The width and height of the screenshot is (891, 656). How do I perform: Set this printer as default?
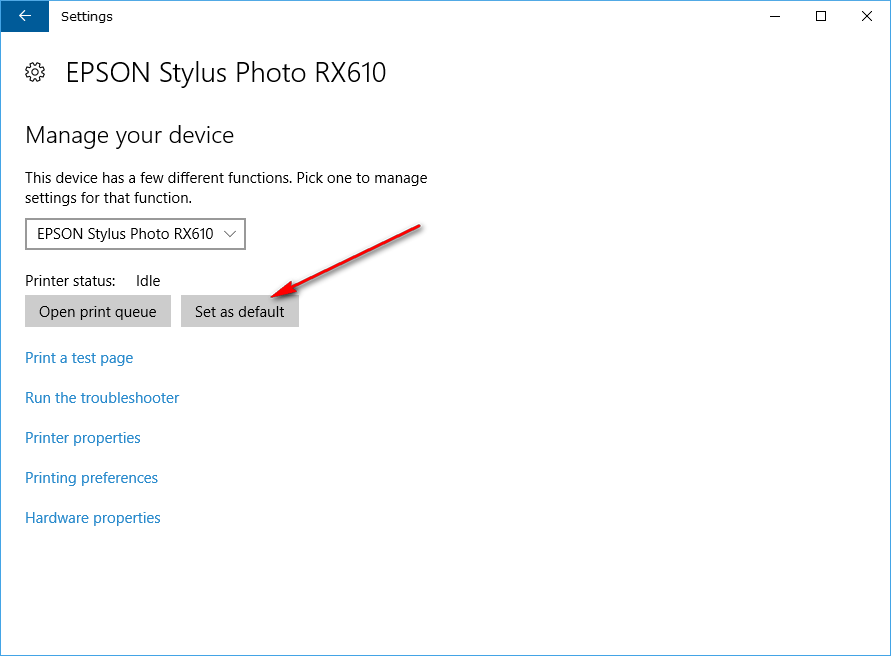(240, 311)
